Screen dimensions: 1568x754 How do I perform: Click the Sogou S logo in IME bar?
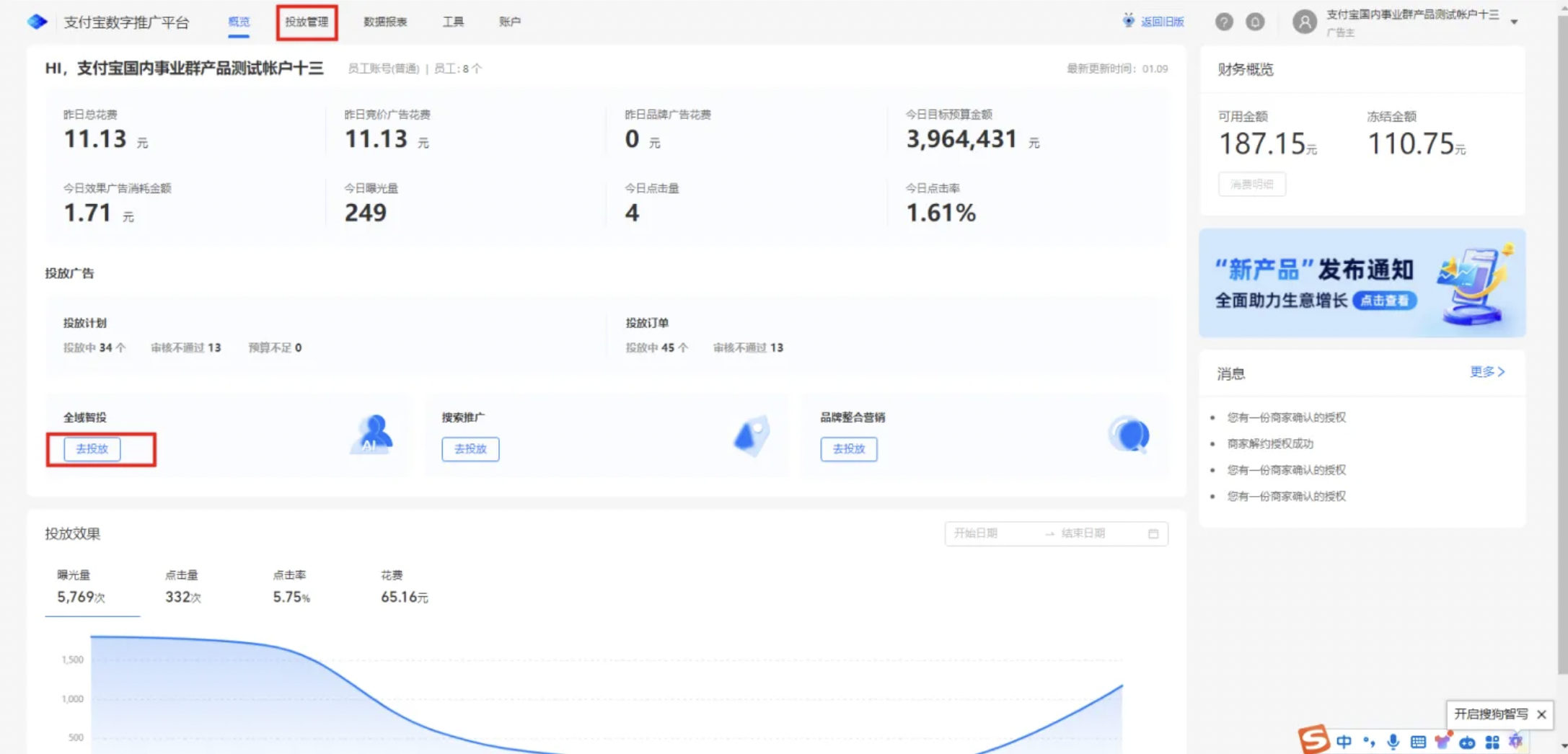1313,739
